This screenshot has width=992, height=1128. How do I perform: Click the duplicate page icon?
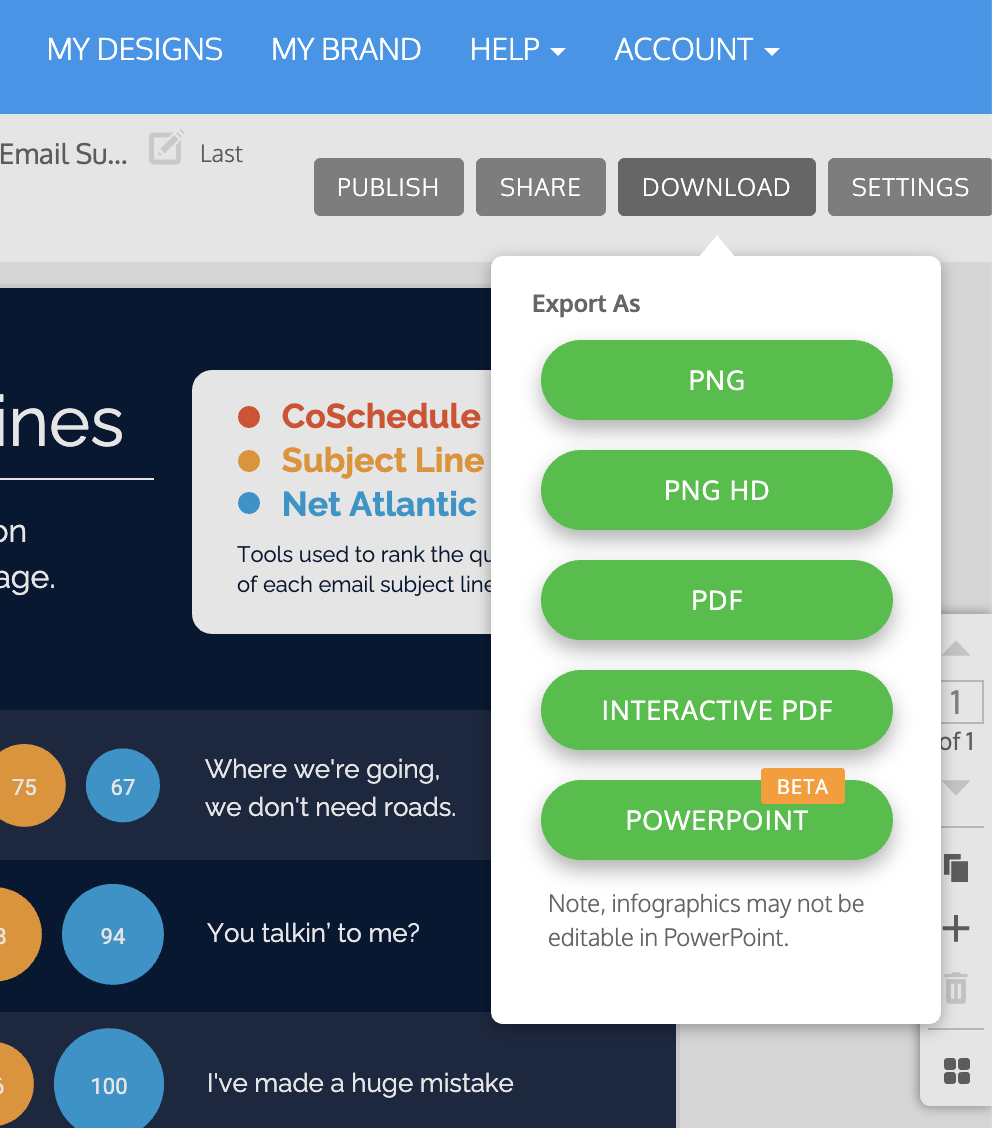pos(956,867)
